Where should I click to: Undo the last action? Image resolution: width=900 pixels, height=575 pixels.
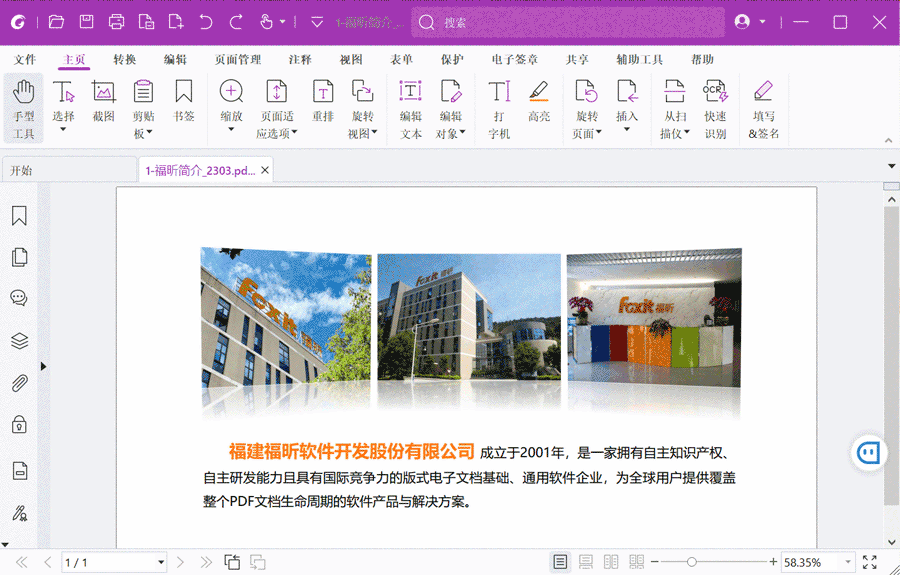(x=205, y=22)
